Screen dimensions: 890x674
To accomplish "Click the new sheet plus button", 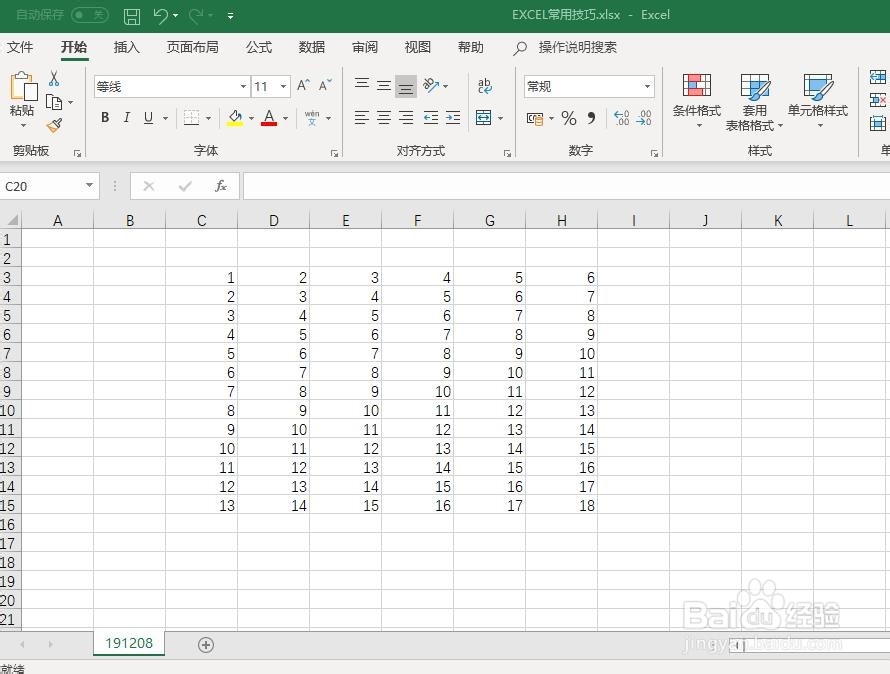I will (205, 645).
